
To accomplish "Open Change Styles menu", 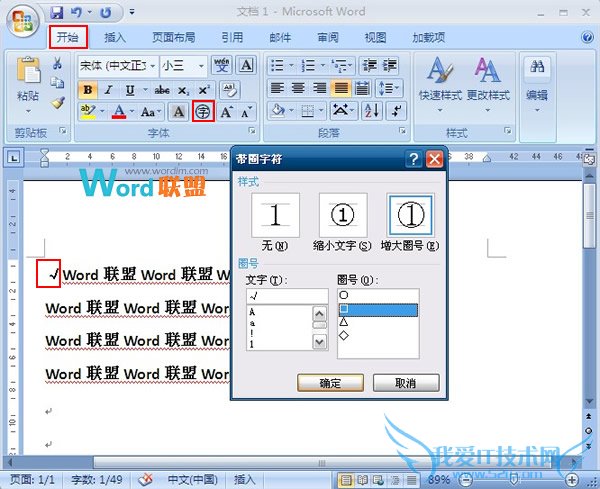I will (x=488, y=83).
